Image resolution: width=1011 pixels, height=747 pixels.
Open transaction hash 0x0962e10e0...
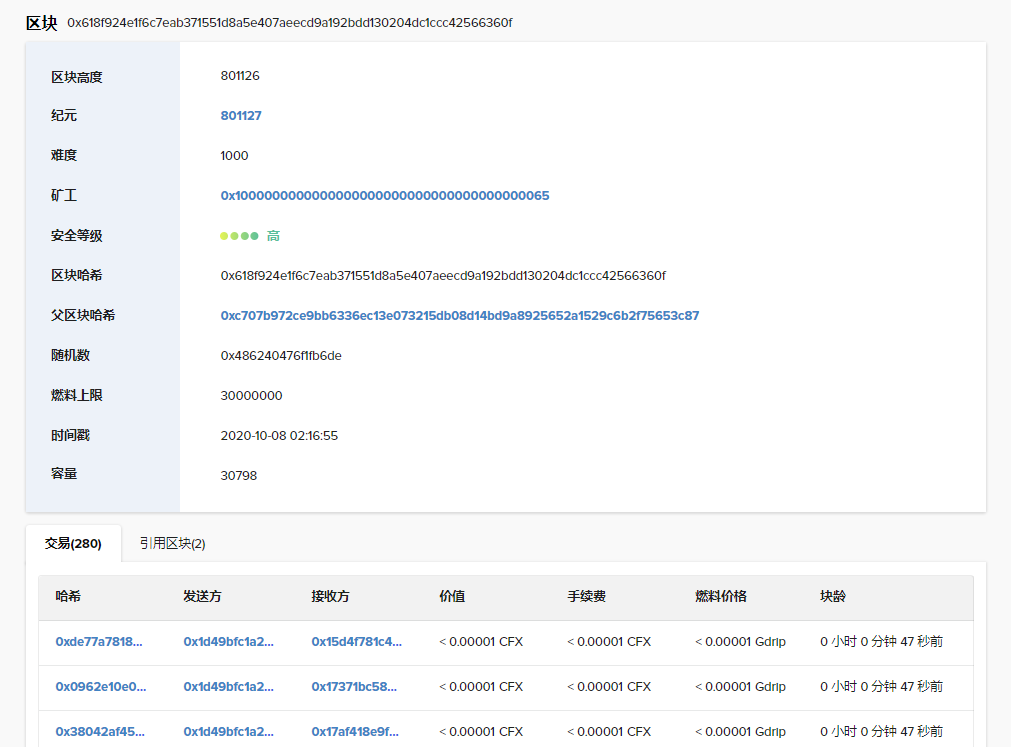pyautogui.click(x=101, y=686)
